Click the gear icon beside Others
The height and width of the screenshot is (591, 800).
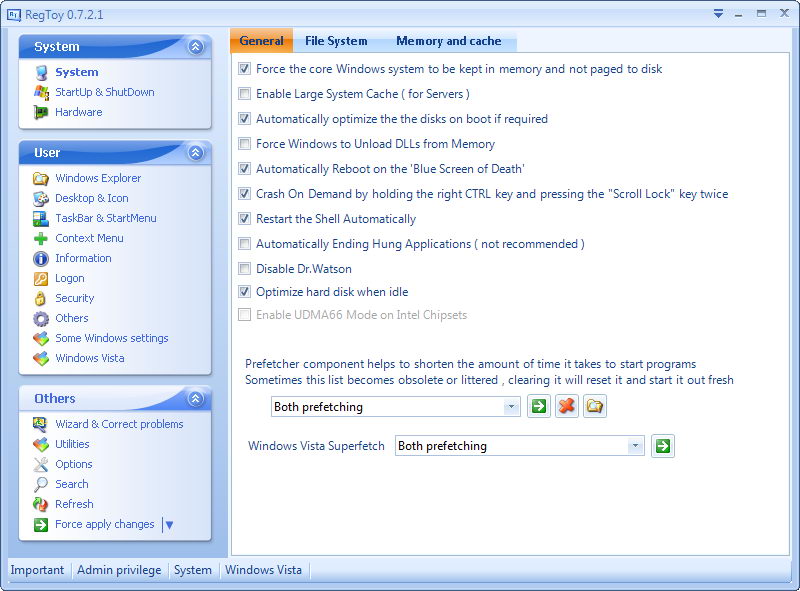coord(41,318)
